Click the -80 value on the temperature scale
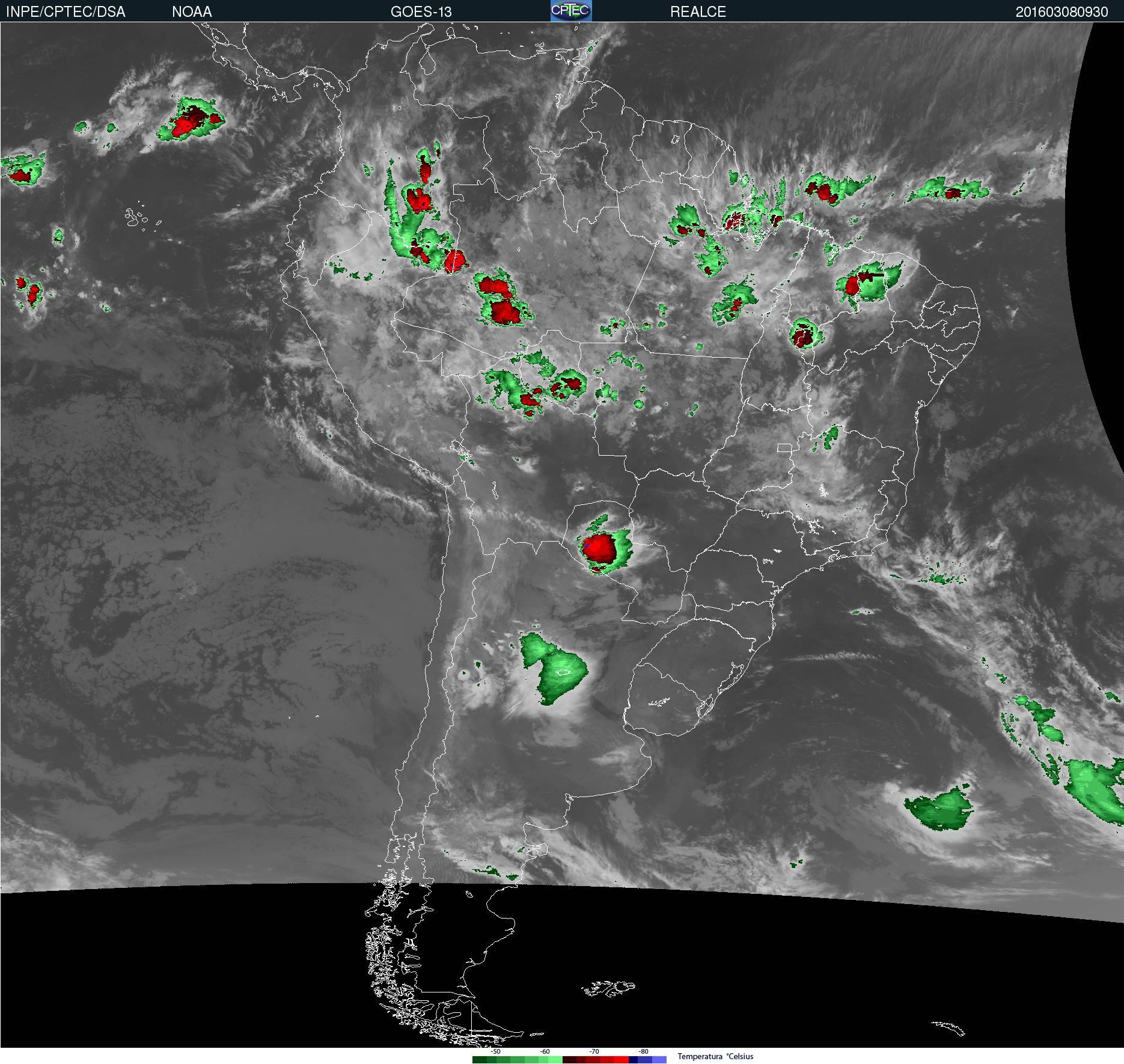Image resolution: width=1124 pixels, height=1064 pixels. pos(643,1051)
